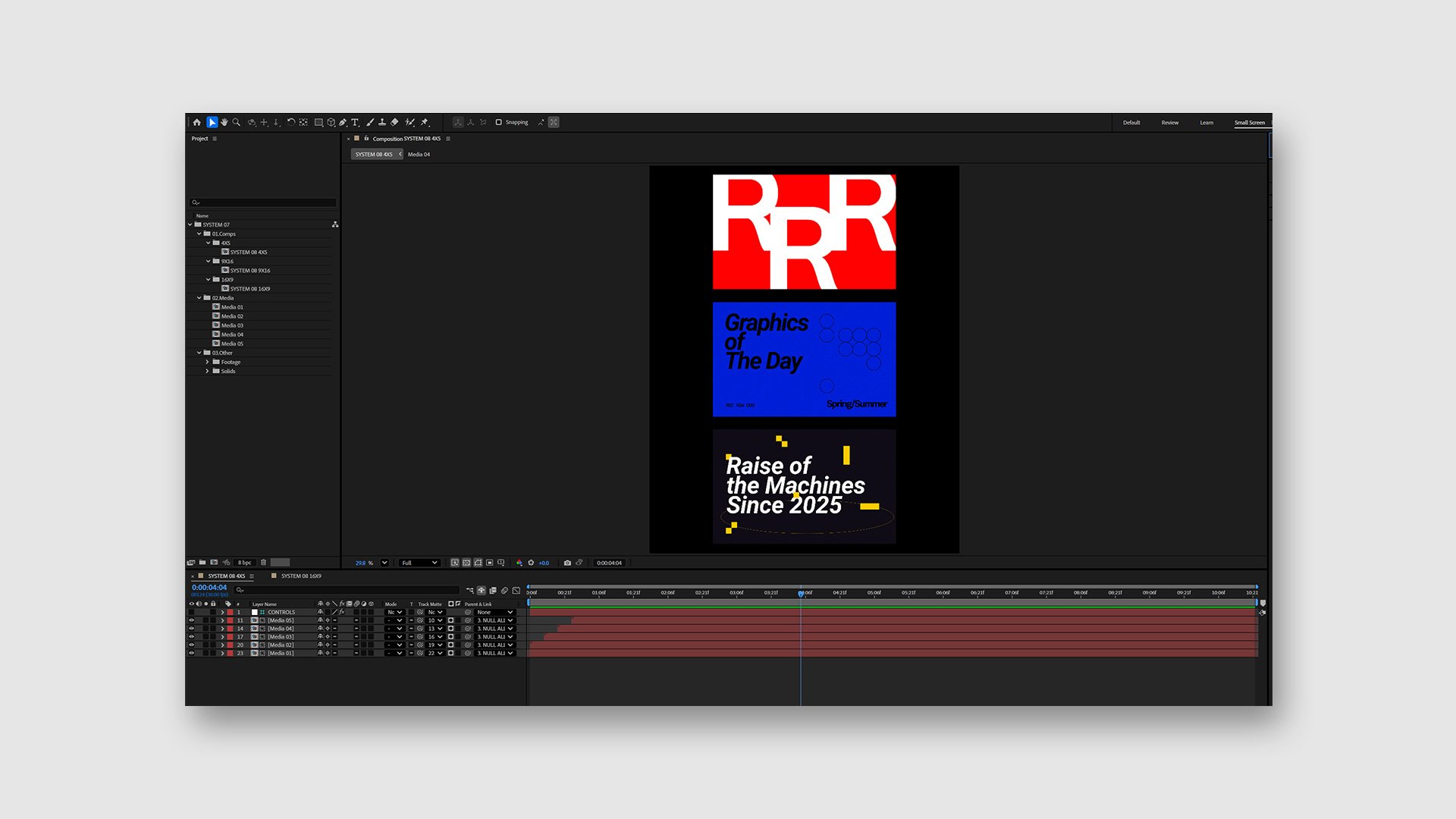The height and width of the screenshot is (819, 1456).
Task: Open the Default workspace
Action: coord(1131,122)
